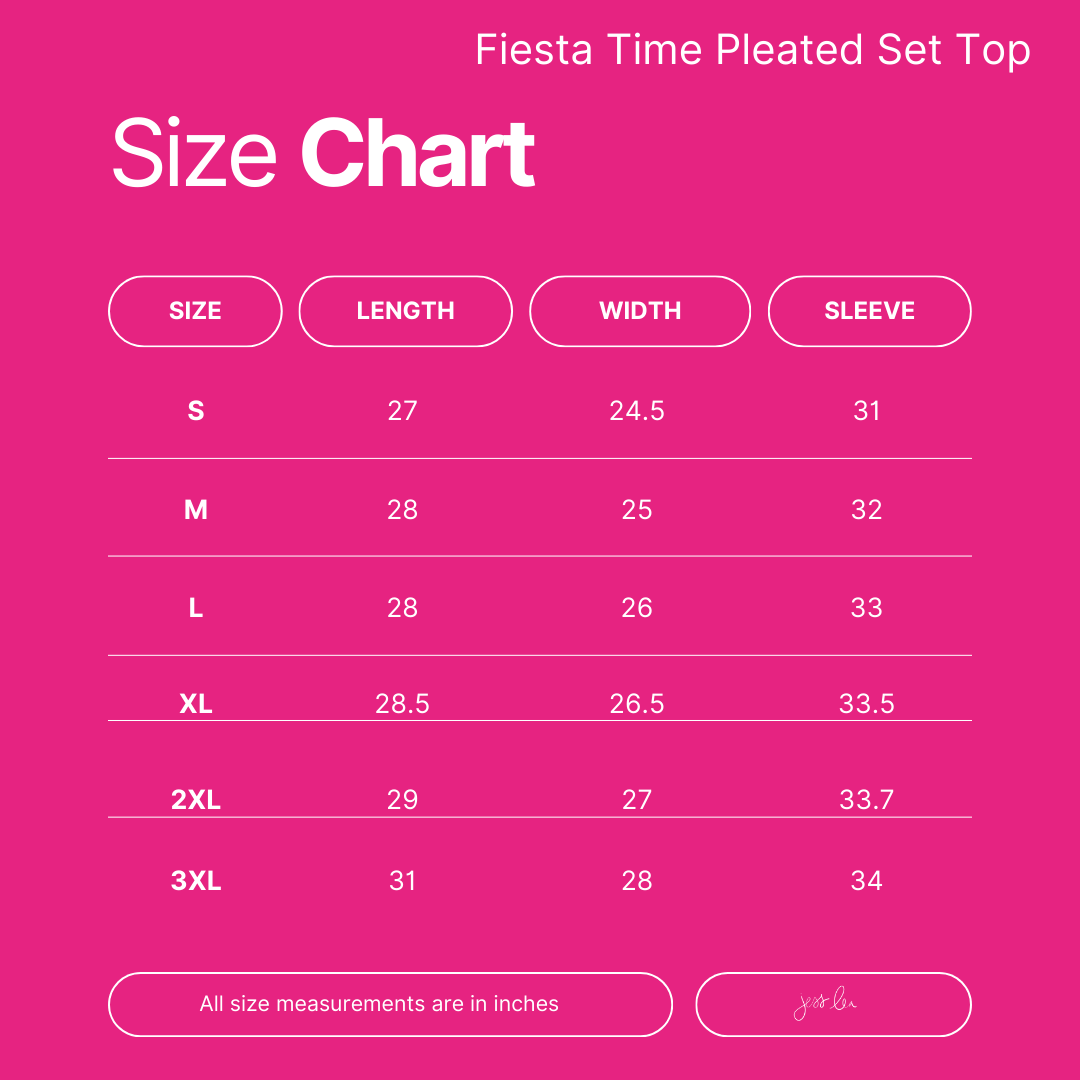The image size is (1080, 1080).
Task: Select the S size row label
Action: (196, 410)
